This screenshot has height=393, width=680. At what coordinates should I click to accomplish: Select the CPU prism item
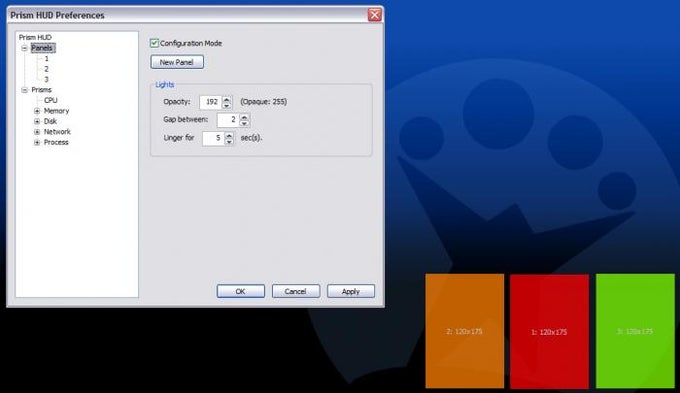pyautogui.click(x=51, y=100)
